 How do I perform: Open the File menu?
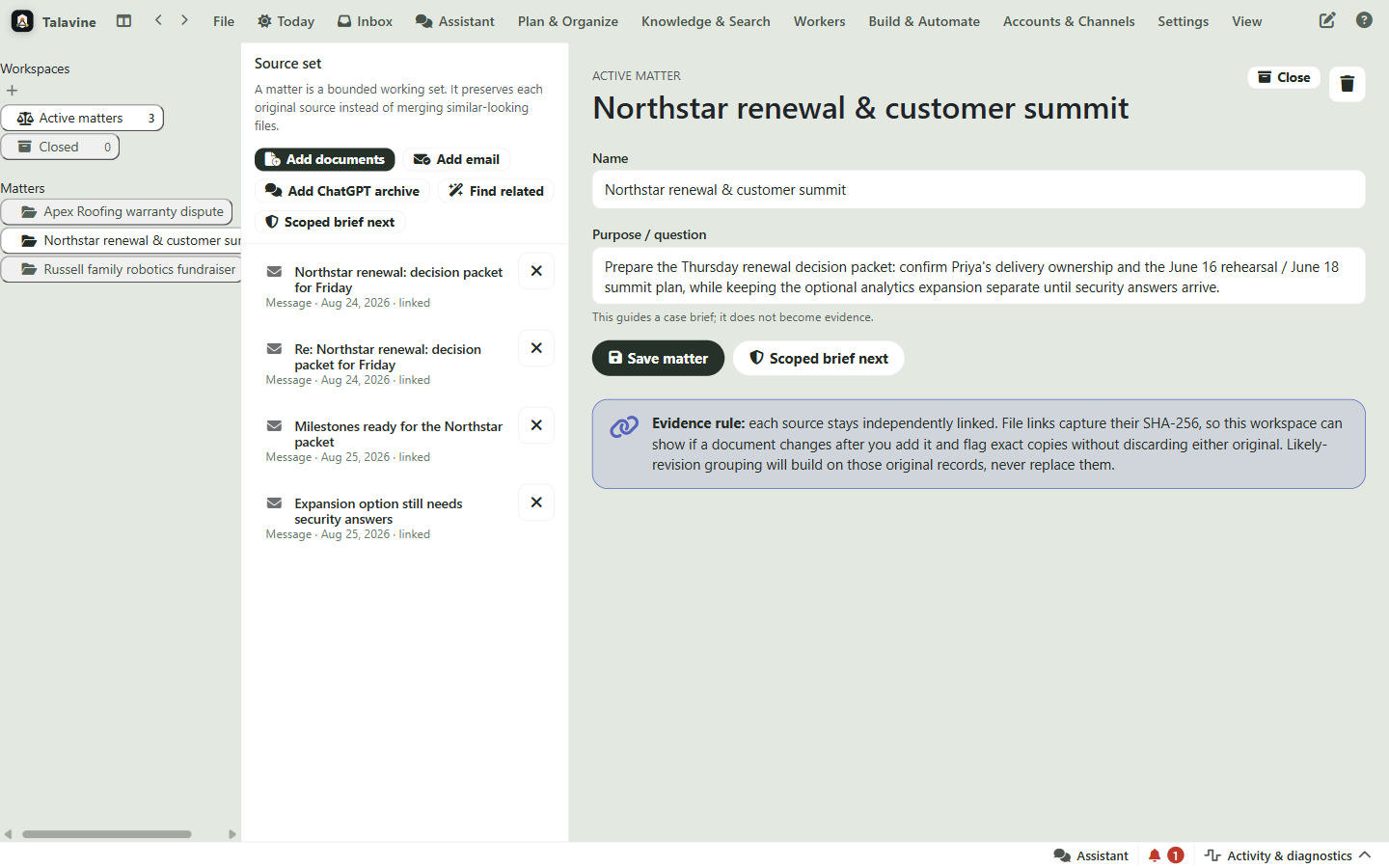pos(224,21)
